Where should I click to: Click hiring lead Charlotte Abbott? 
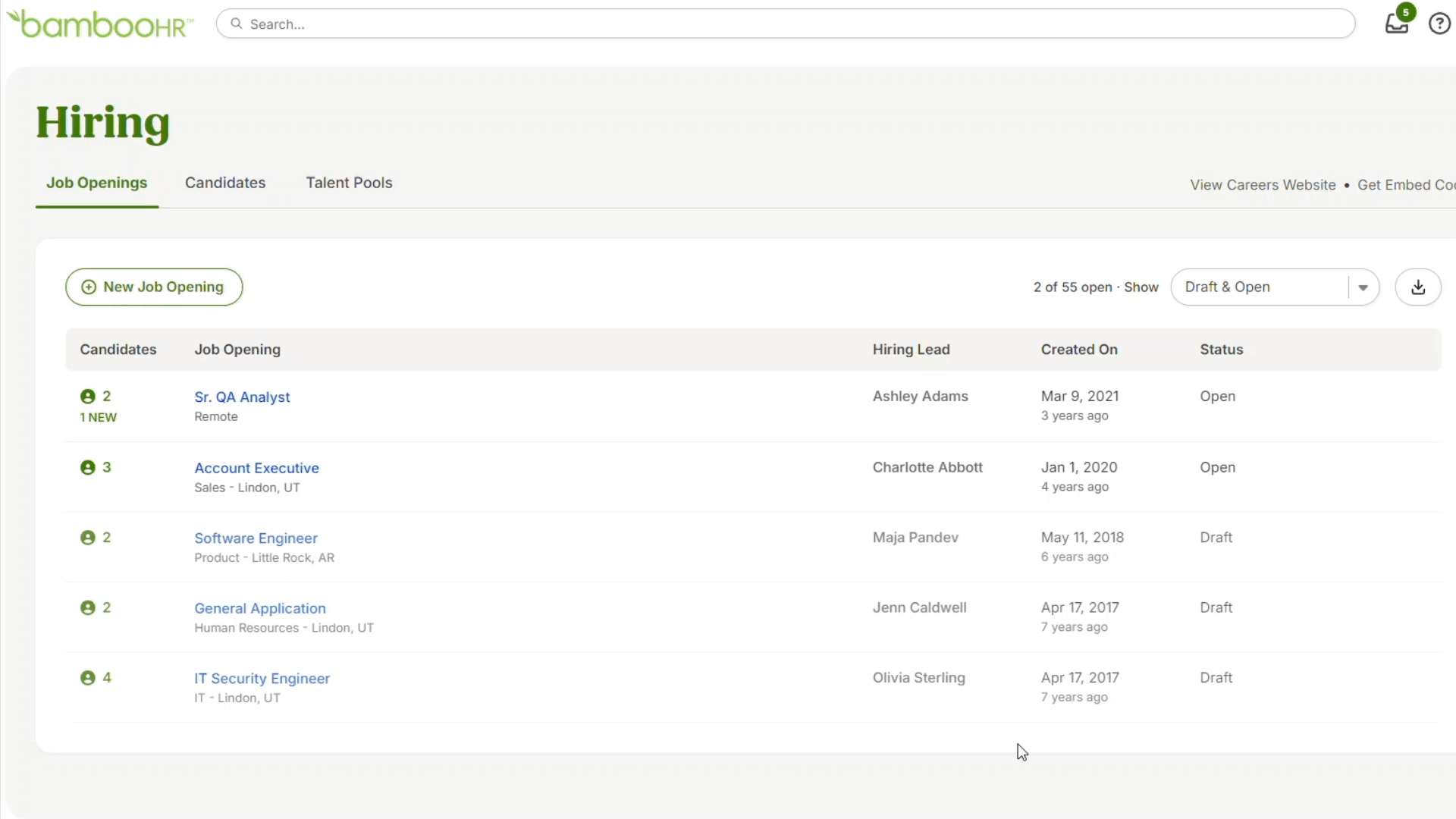[x=927, y=467]
